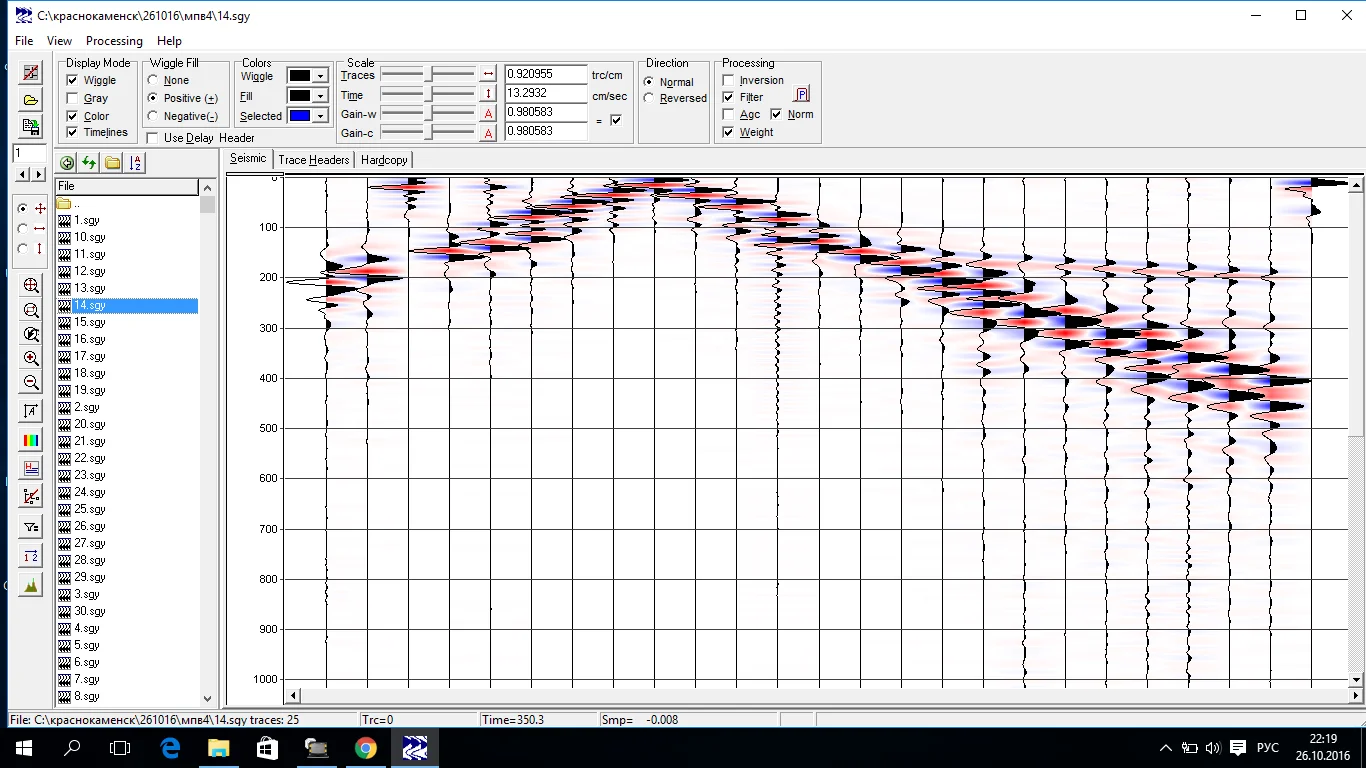Expand the Selected color dropdown
Viewport: 1366px width, 768px height.
[320, 116]
